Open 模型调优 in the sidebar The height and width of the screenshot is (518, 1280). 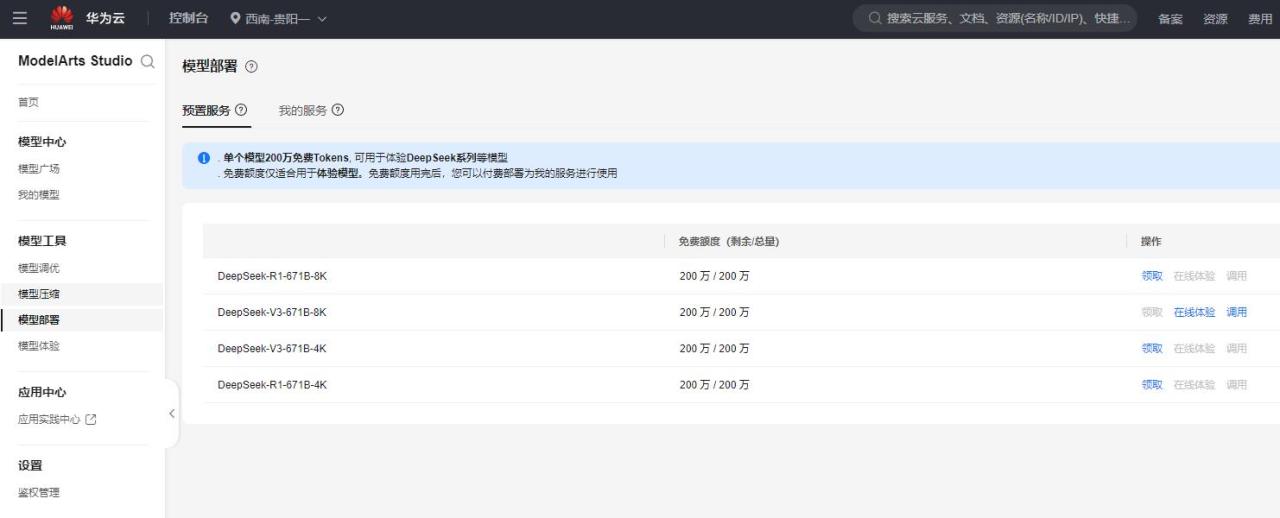39,268
